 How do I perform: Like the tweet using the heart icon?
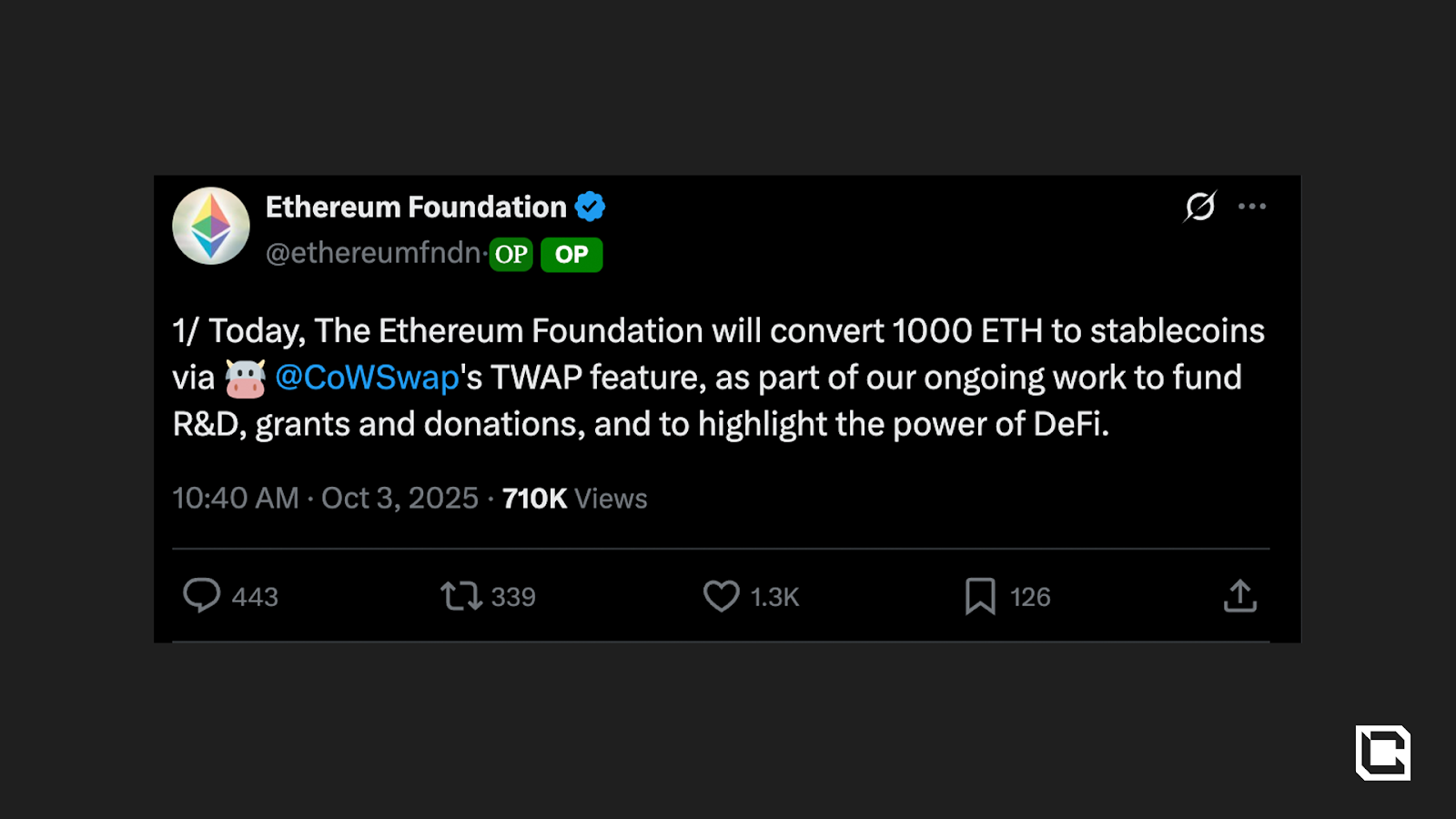click(x=721, y=596)
